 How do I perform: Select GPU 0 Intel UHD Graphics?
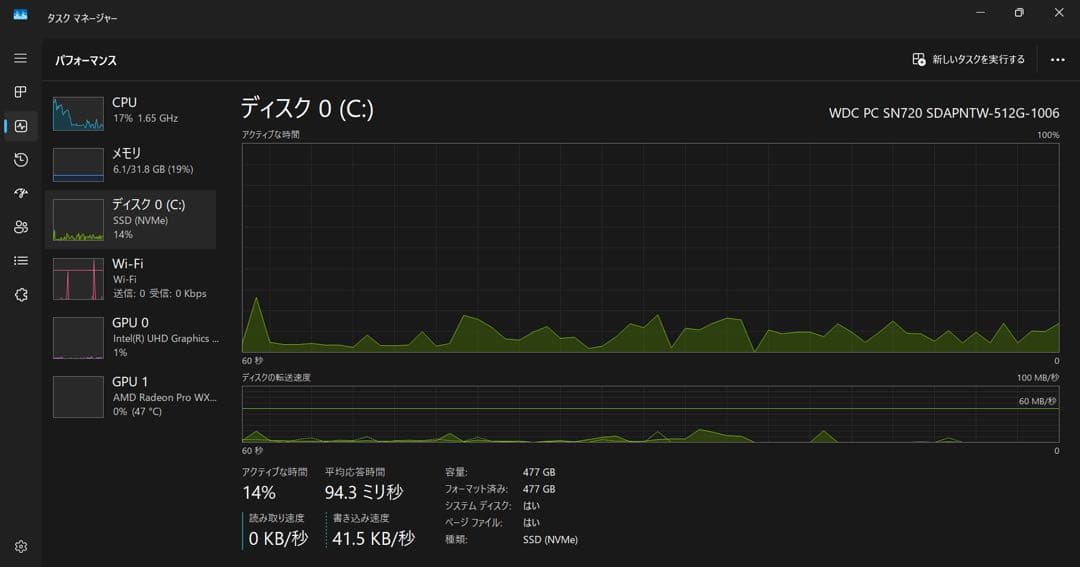click(130, 337)
